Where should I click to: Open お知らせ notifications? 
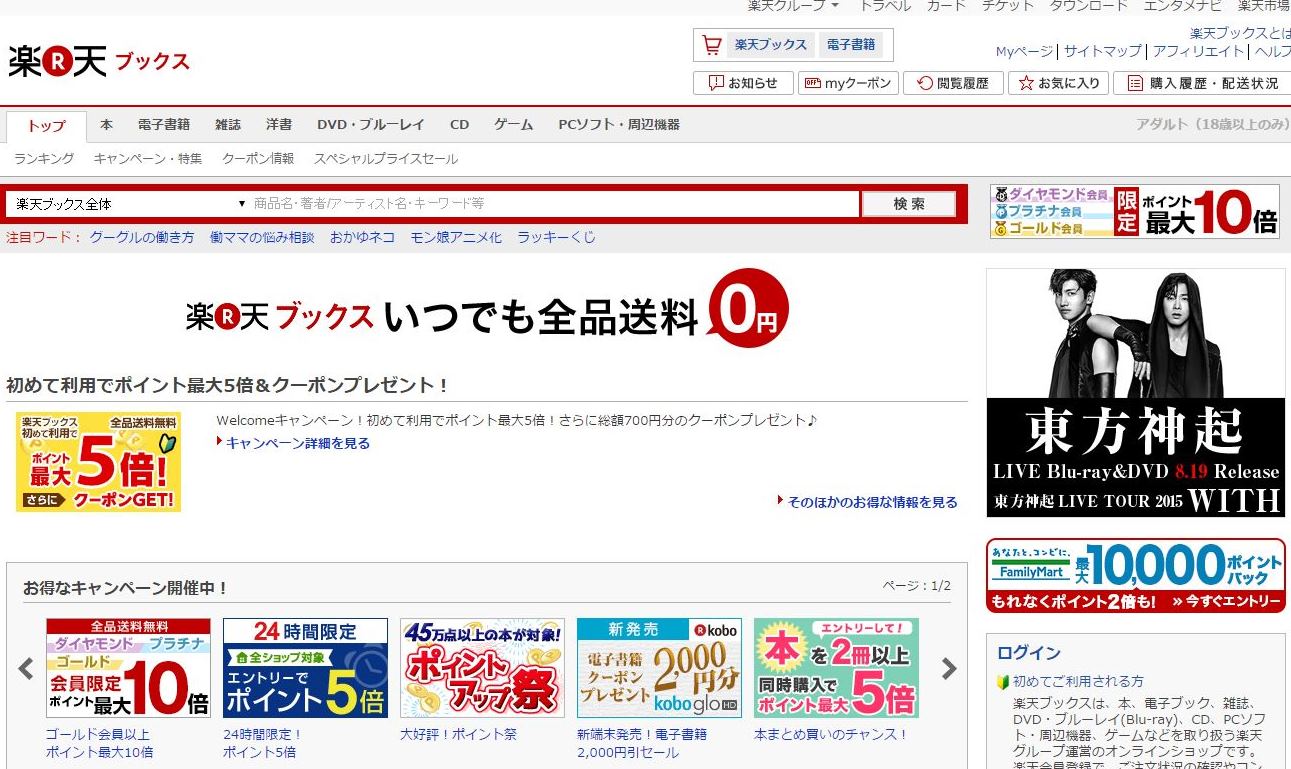[x=743, y=83]
